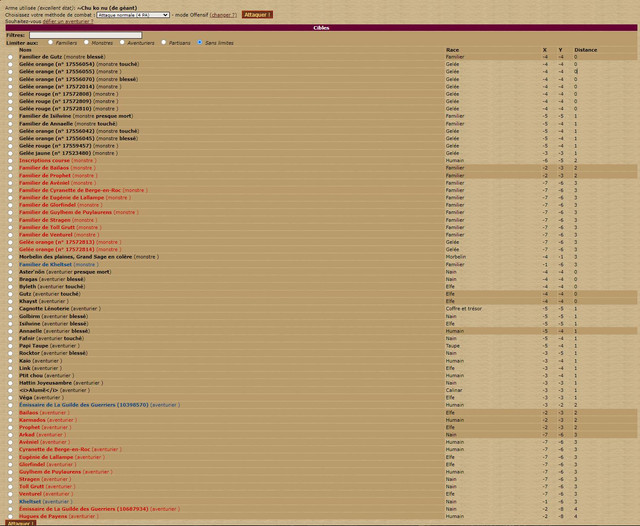This screenshot has height=526, width=640.
Task: Click the name 'Khayst' adventurer
Action: click(x=28, y=301)
